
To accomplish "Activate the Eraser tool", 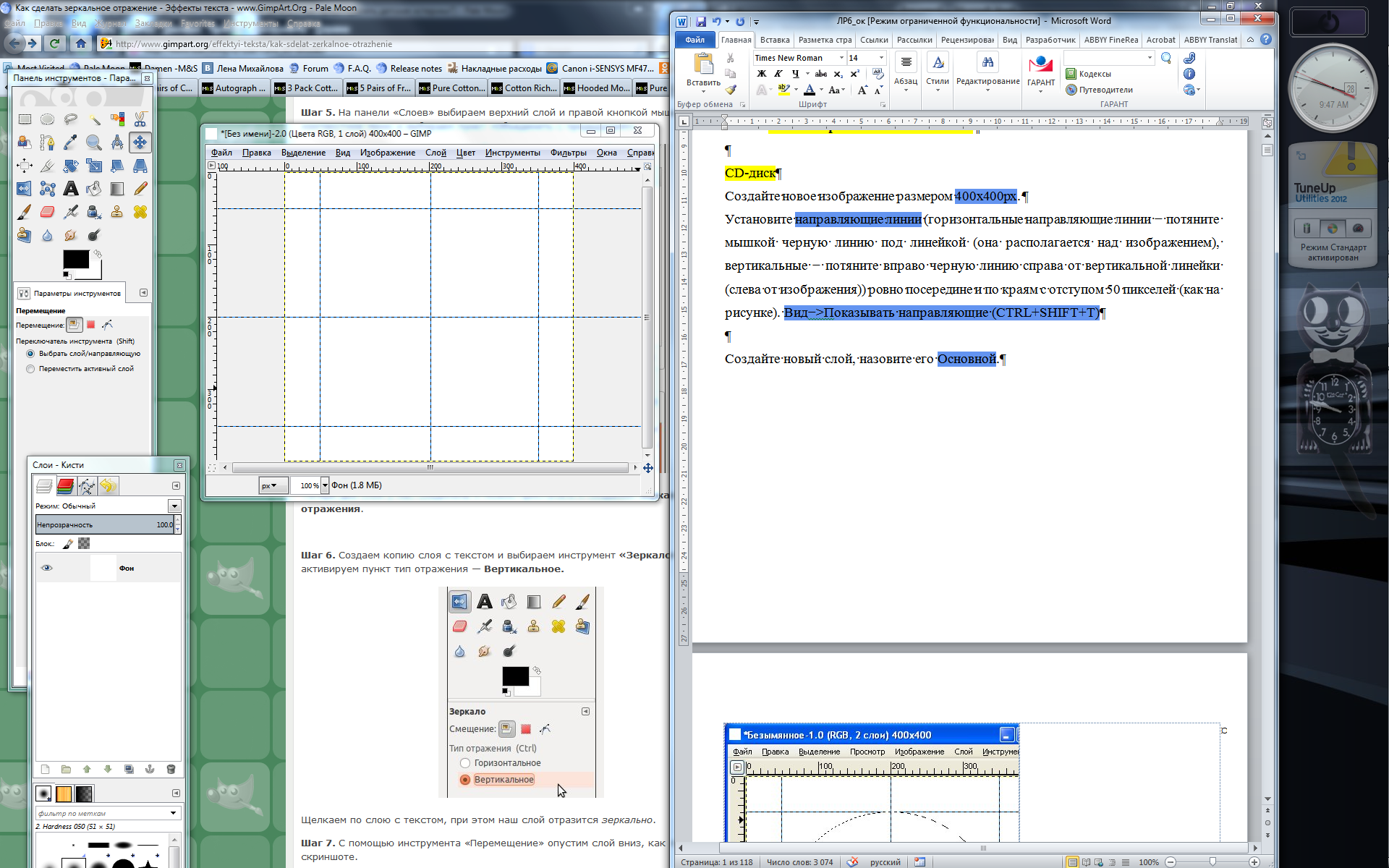I will 48,212.
